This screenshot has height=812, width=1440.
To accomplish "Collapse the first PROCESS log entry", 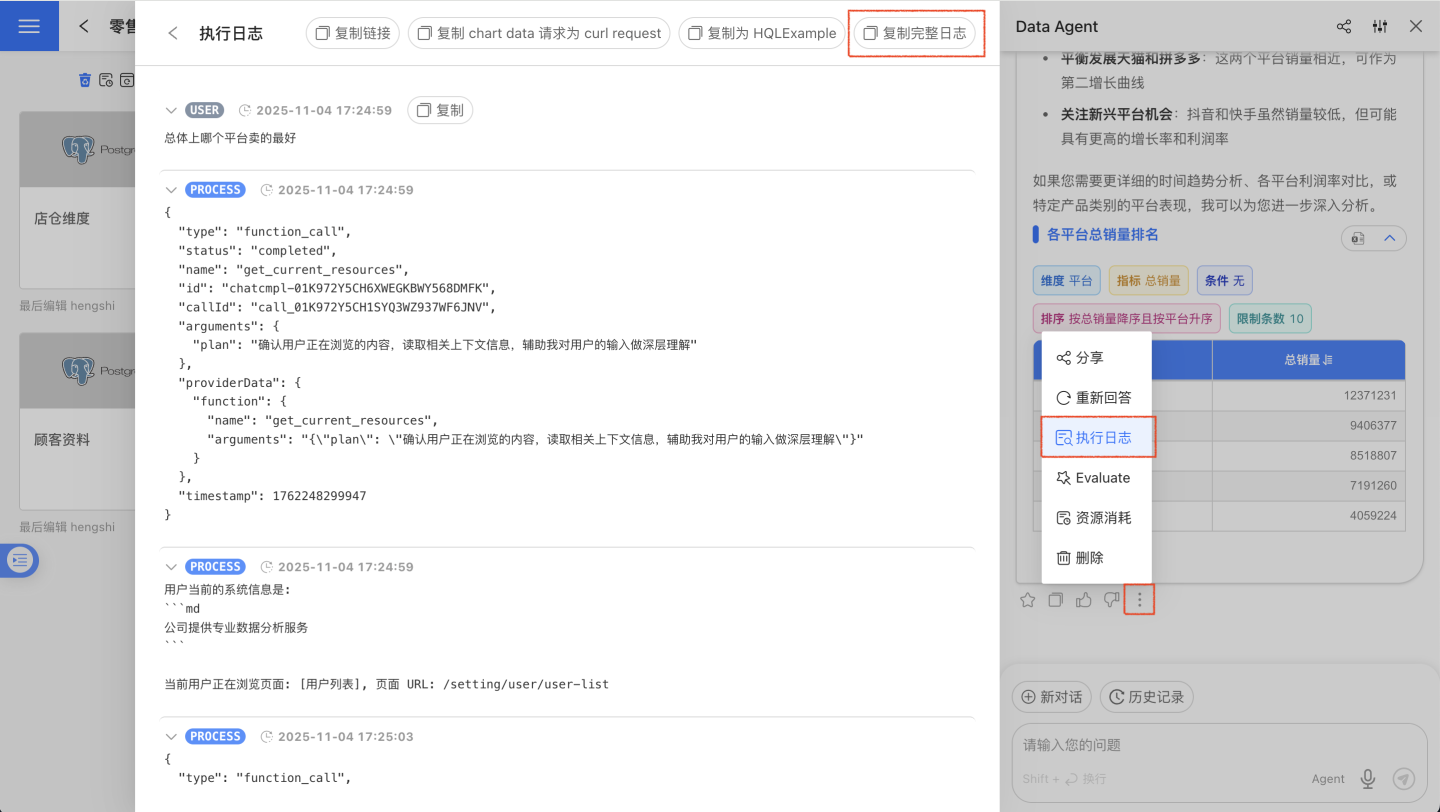I will pos(171,190).
